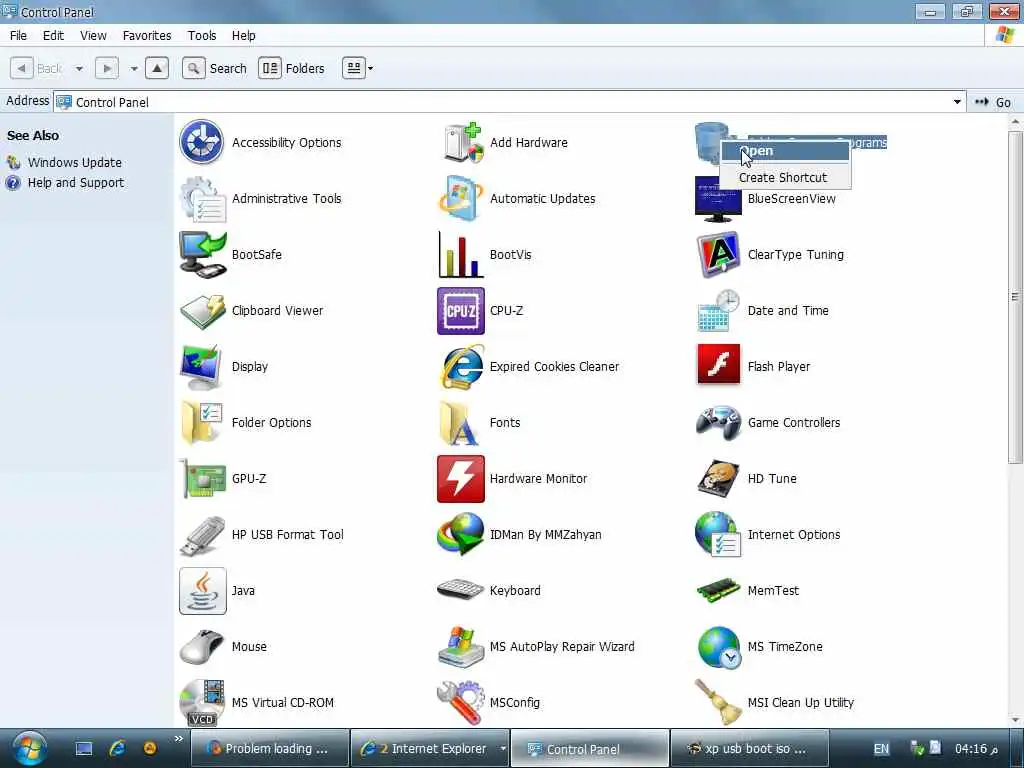
Task: Open the Java icon
Action: tap(202, 591)
